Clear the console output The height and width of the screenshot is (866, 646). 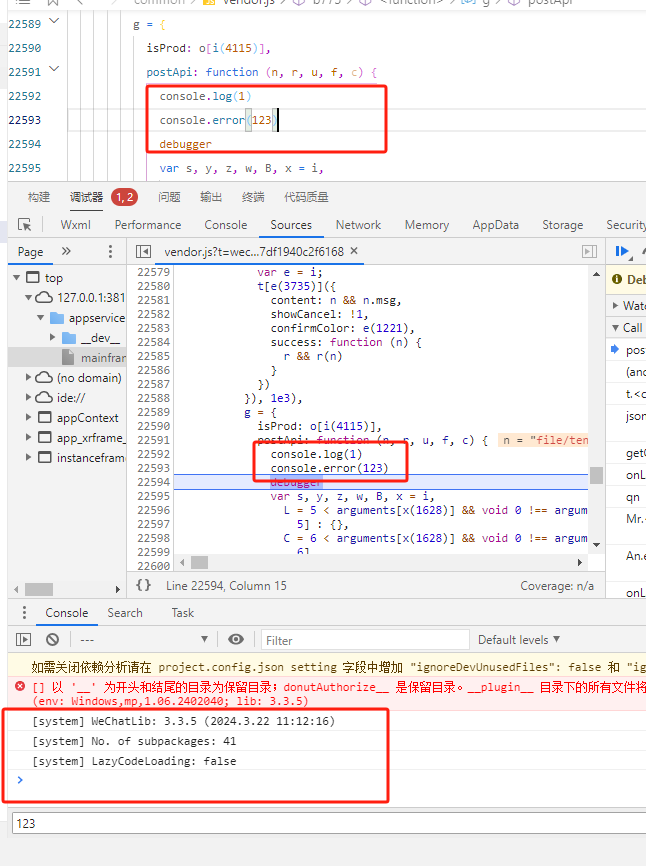[52, 640]
